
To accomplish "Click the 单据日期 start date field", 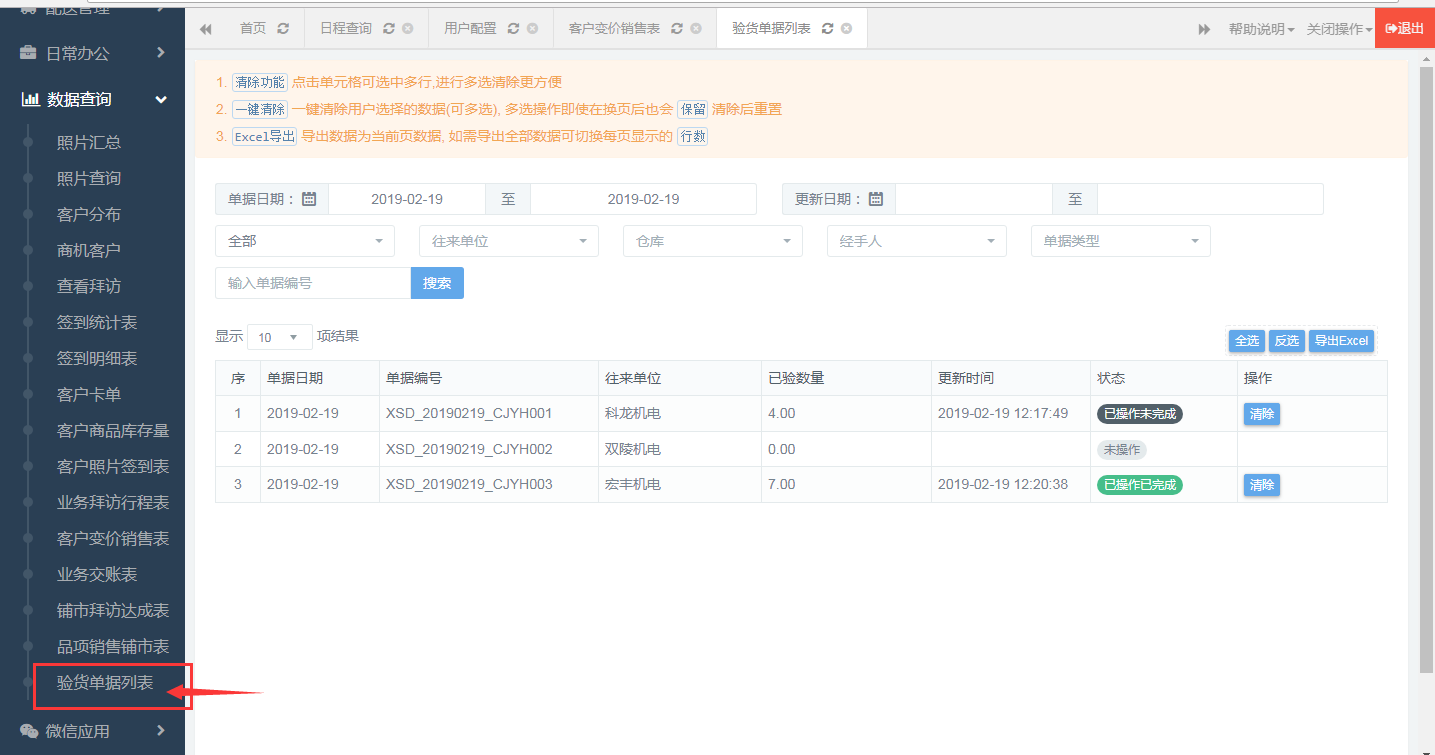I will (407, 199).
